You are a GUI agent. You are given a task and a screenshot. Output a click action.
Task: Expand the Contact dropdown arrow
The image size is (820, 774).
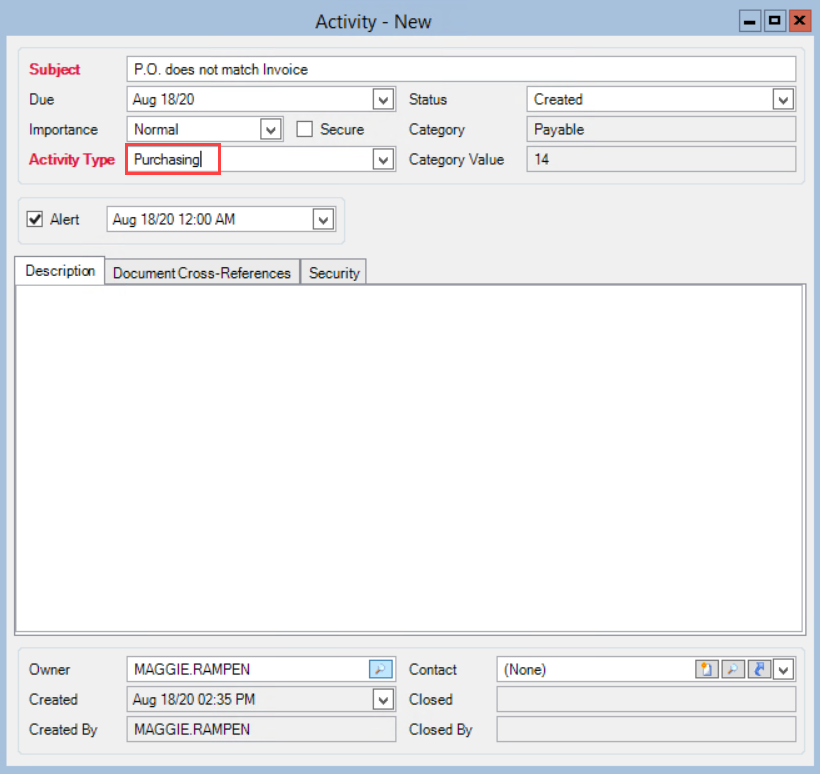[783, 669]
